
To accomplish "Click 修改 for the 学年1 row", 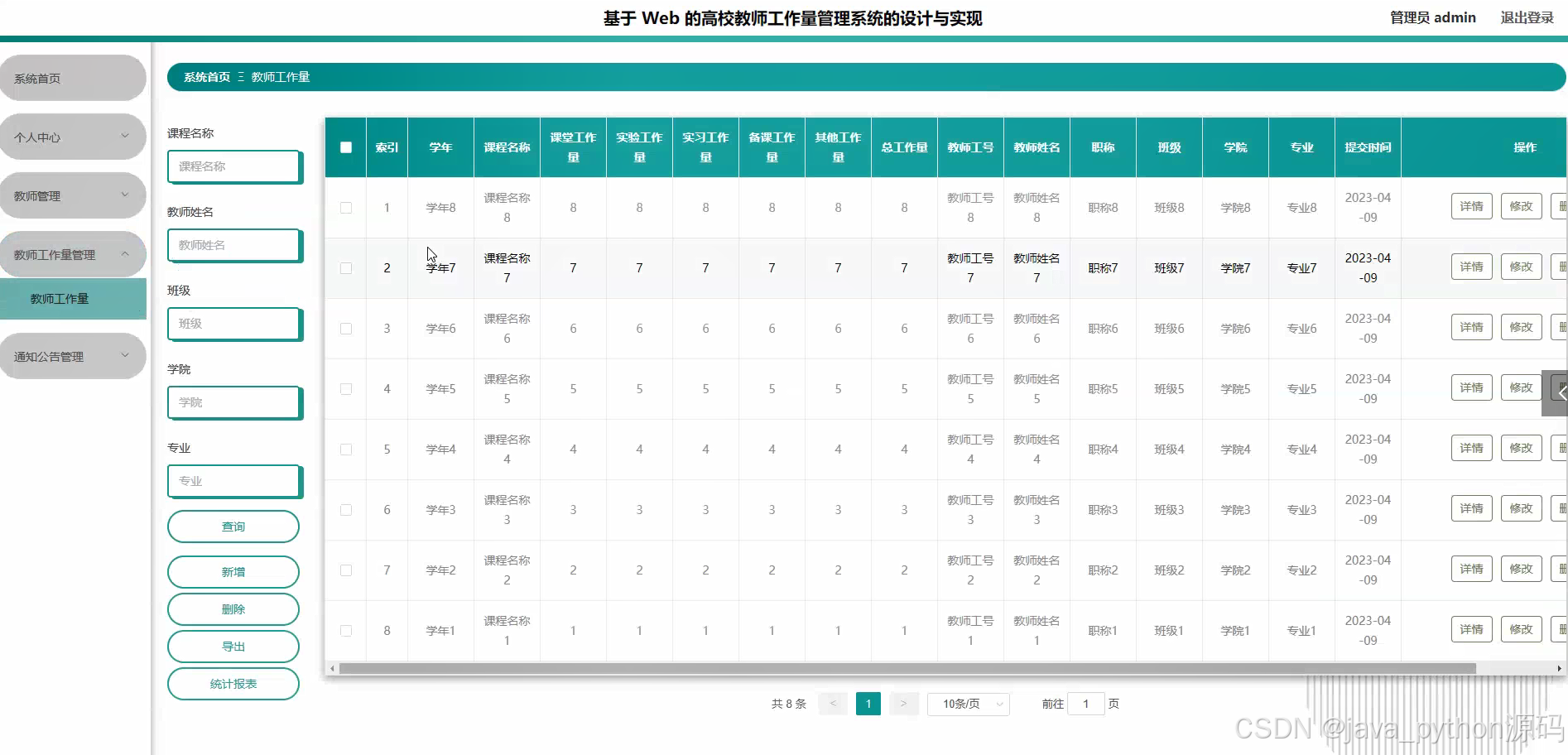I will (1521, 629).
